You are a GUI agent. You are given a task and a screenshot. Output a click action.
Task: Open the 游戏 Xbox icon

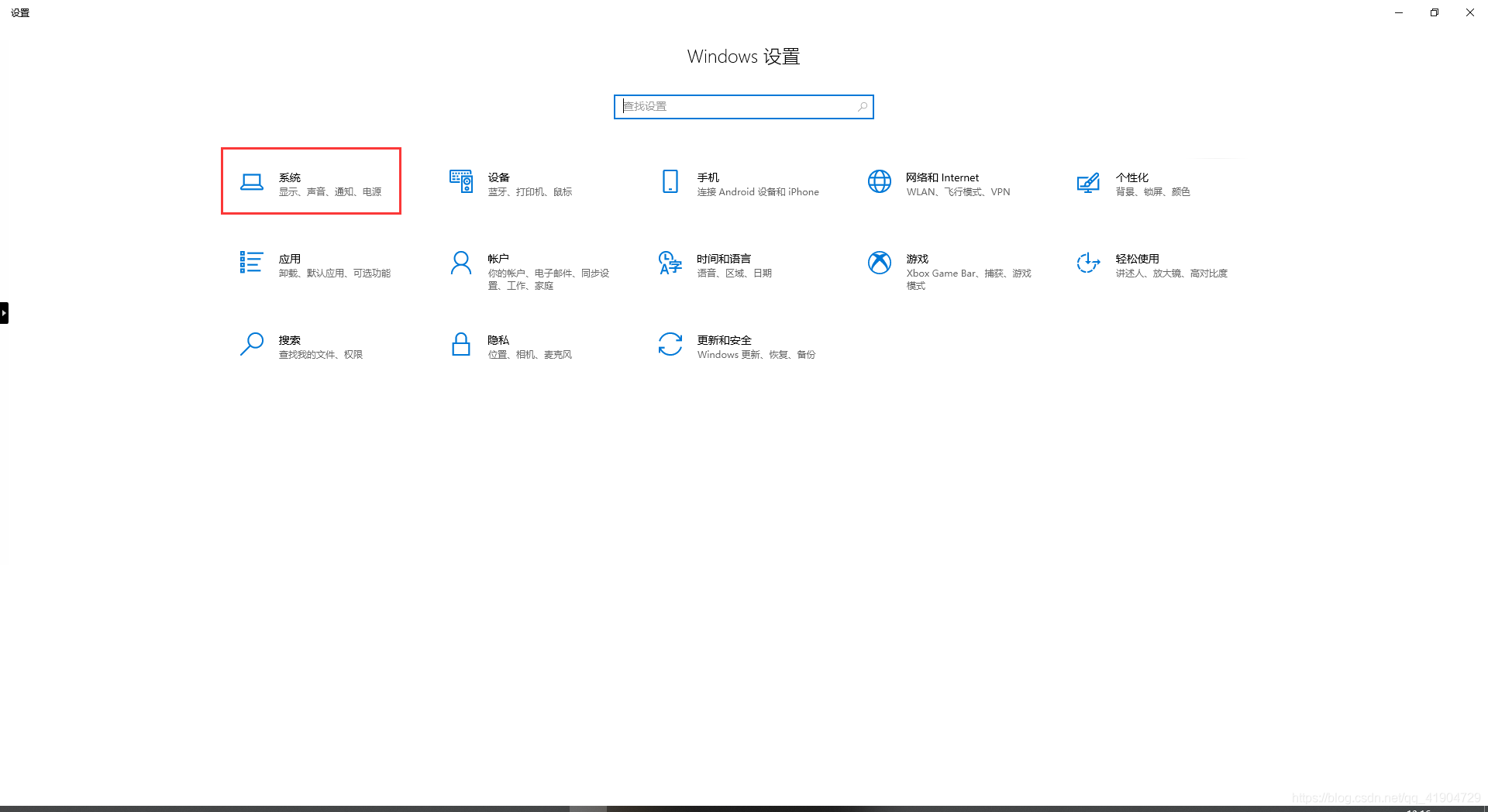click(x=880, y=263)
